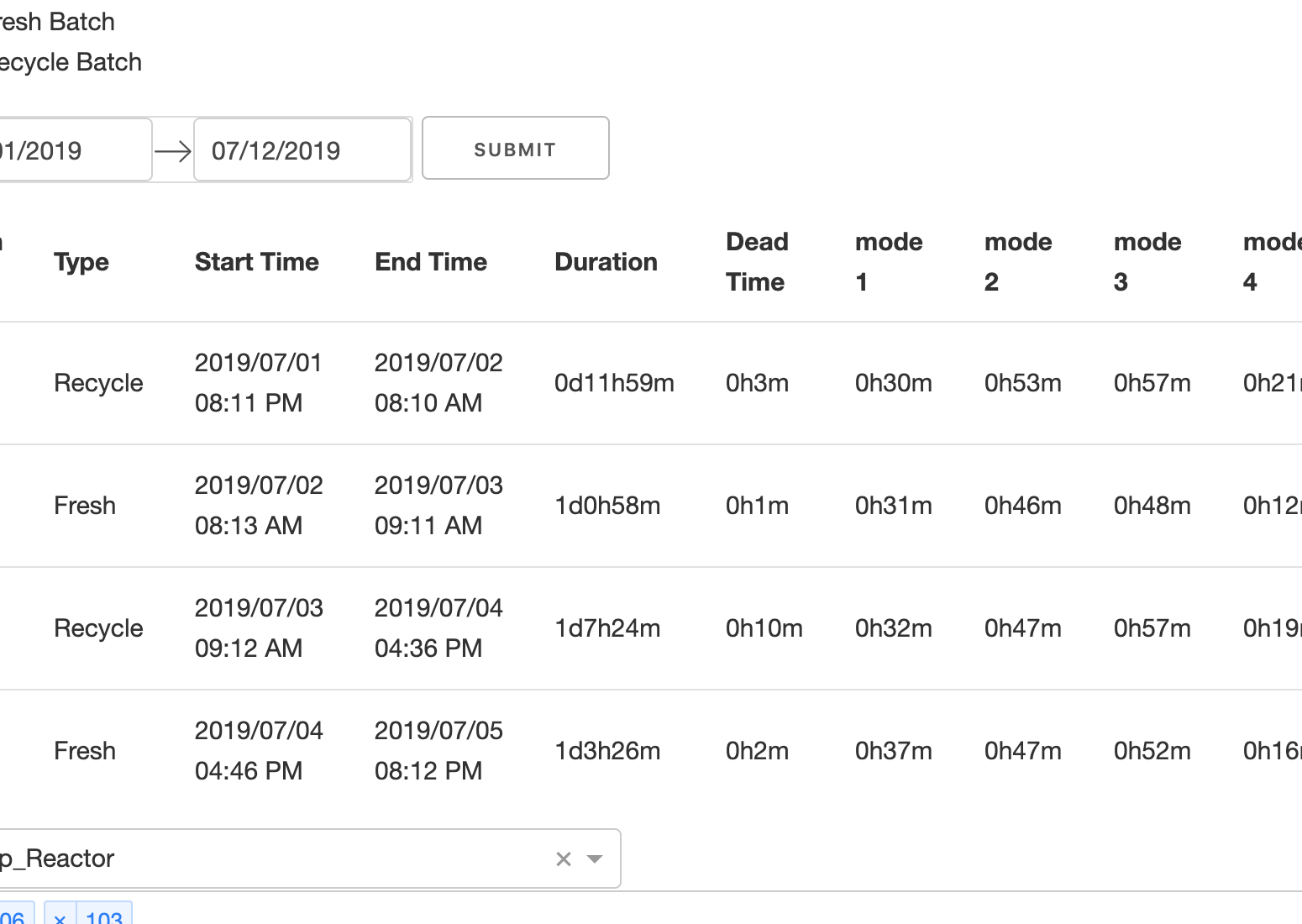The width and height of the screenshot is (1302, 924).
Task: Click the 1d7h24m duration cell
Action: pos(607,628)
